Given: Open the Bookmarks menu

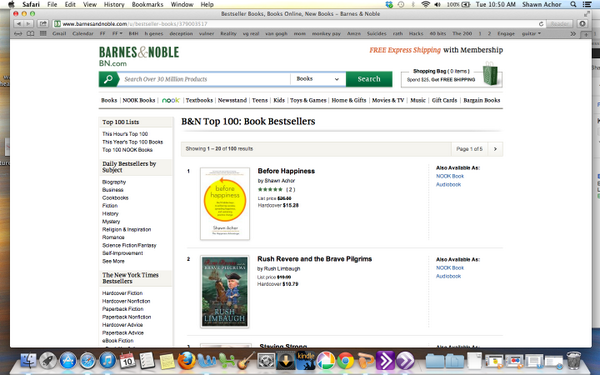Looking at the screenshot, I should tap(147, 4).
